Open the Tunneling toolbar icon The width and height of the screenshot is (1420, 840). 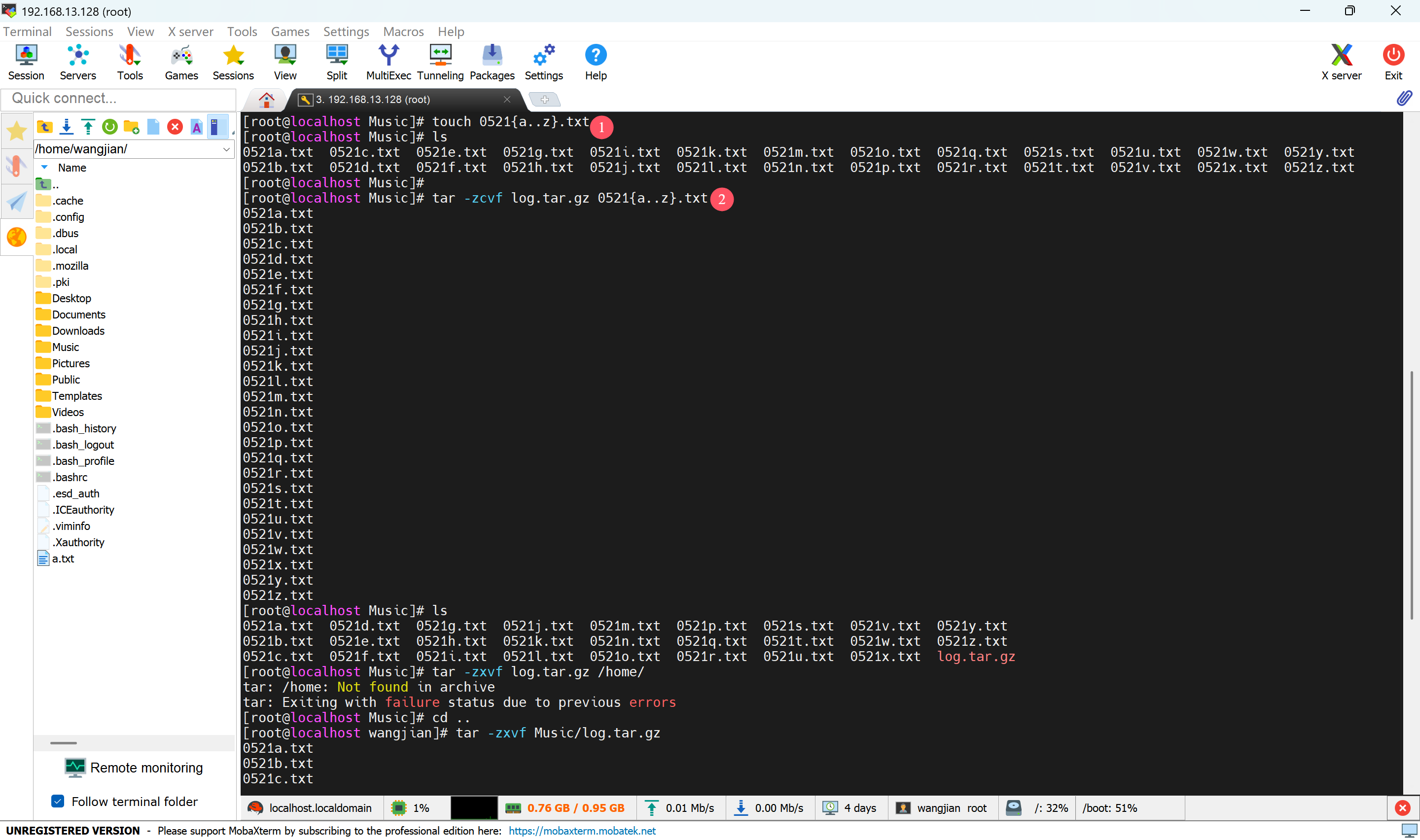click(440, 62)
